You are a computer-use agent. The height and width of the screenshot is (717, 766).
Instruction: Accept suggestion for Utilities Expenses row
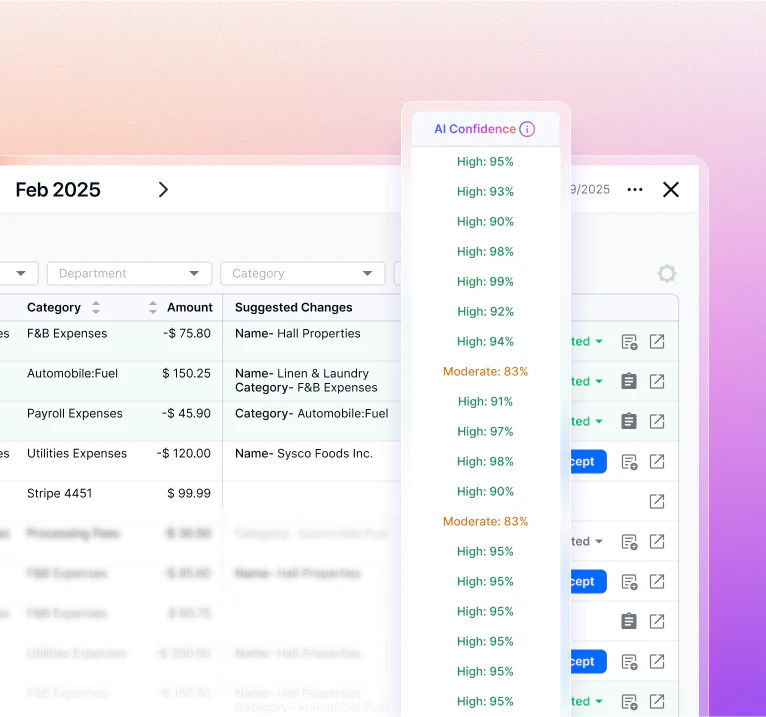(584, 462)
